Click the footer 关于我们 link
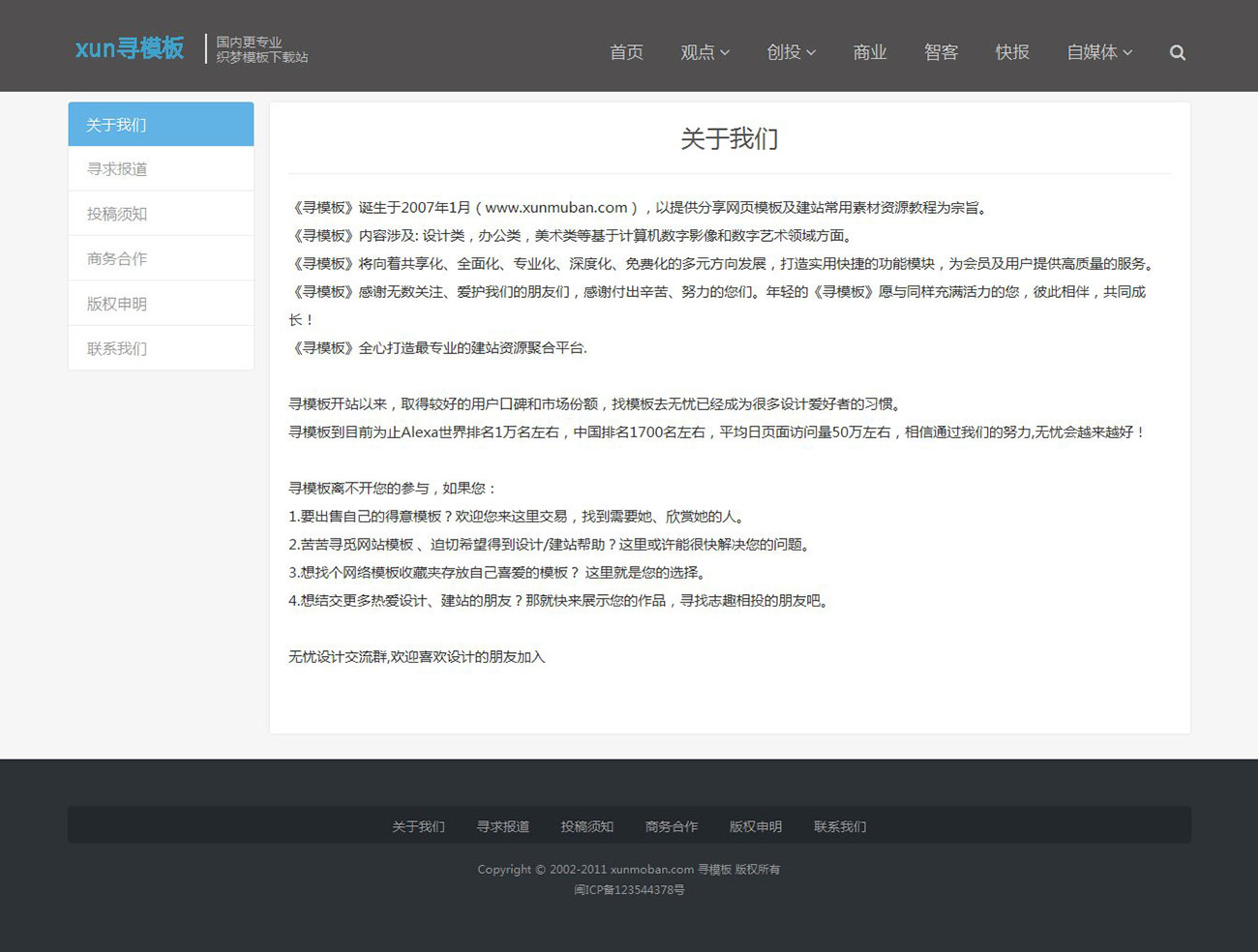Image resolution: width=1258 pixels, height=952 pixels. click(418, 826)
